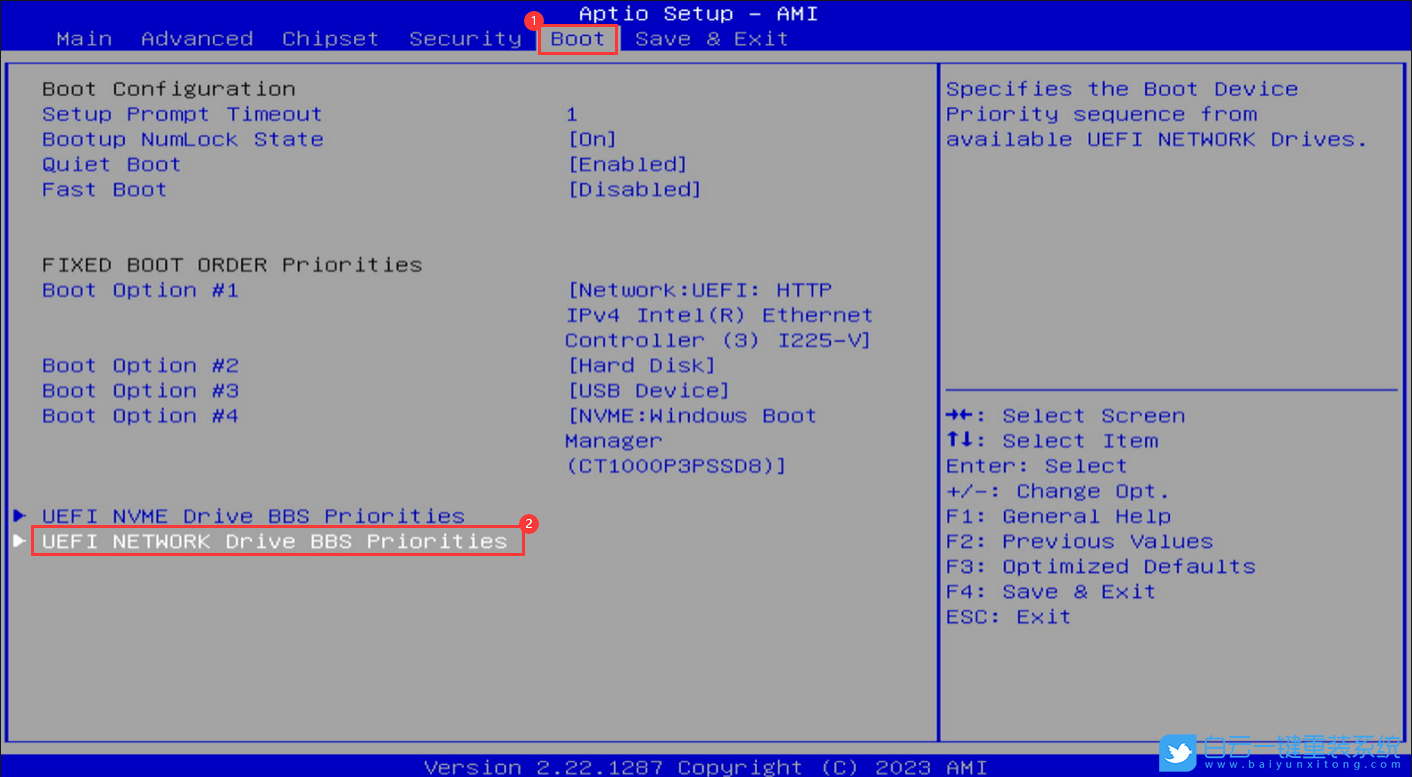Viewport: 1412px width, 777px height.
Task: Open the Advanced setup page
Action: tap(197, 38)
